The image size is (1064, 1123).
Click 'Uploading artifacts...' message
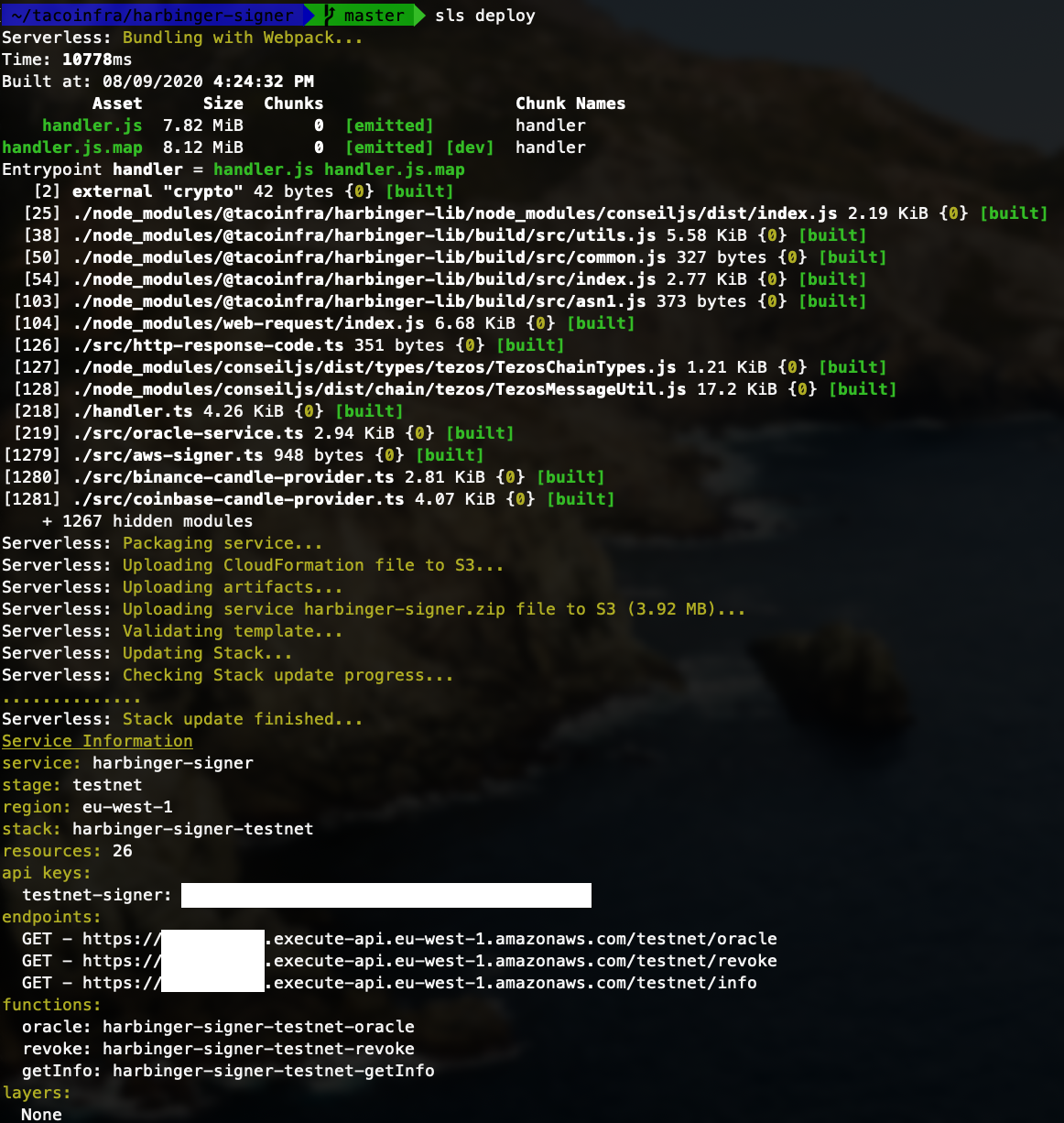click(x=233, y=587)
